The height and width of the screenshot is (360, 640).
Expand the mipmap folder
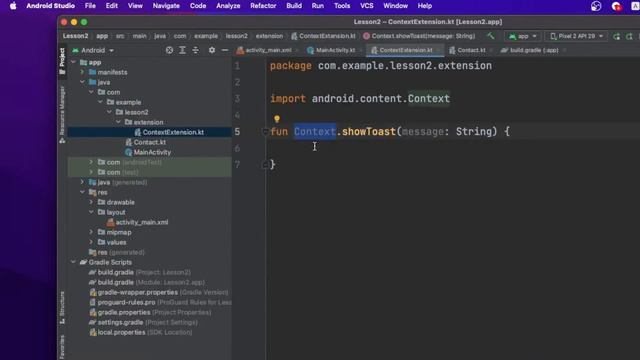click(x=91, y=232)
